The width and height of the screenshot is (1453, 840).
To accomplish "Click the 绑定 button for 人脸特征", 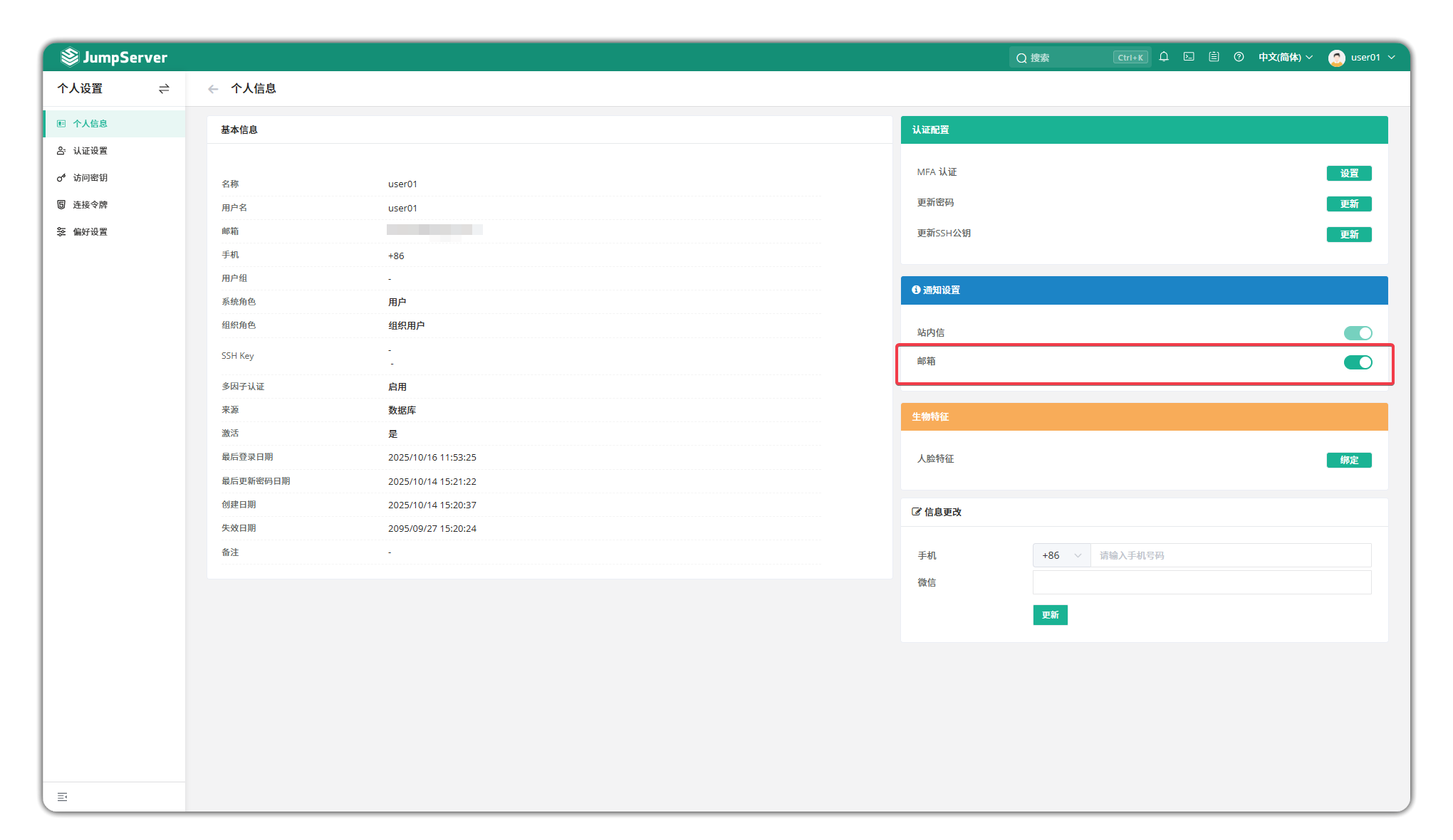I will 1348,460.
